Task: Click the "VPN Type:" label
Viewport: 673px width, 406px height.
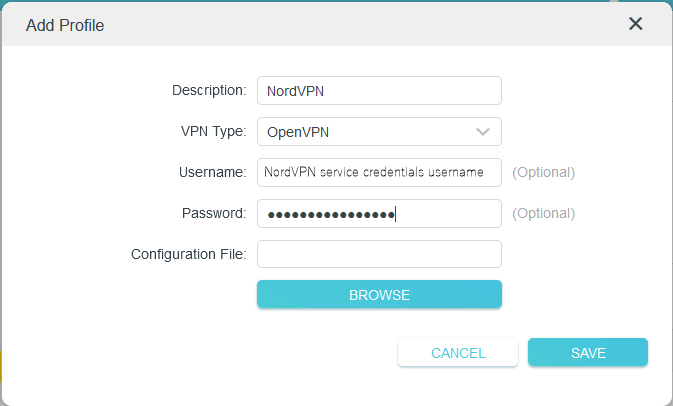Action: tap(212, 132)
